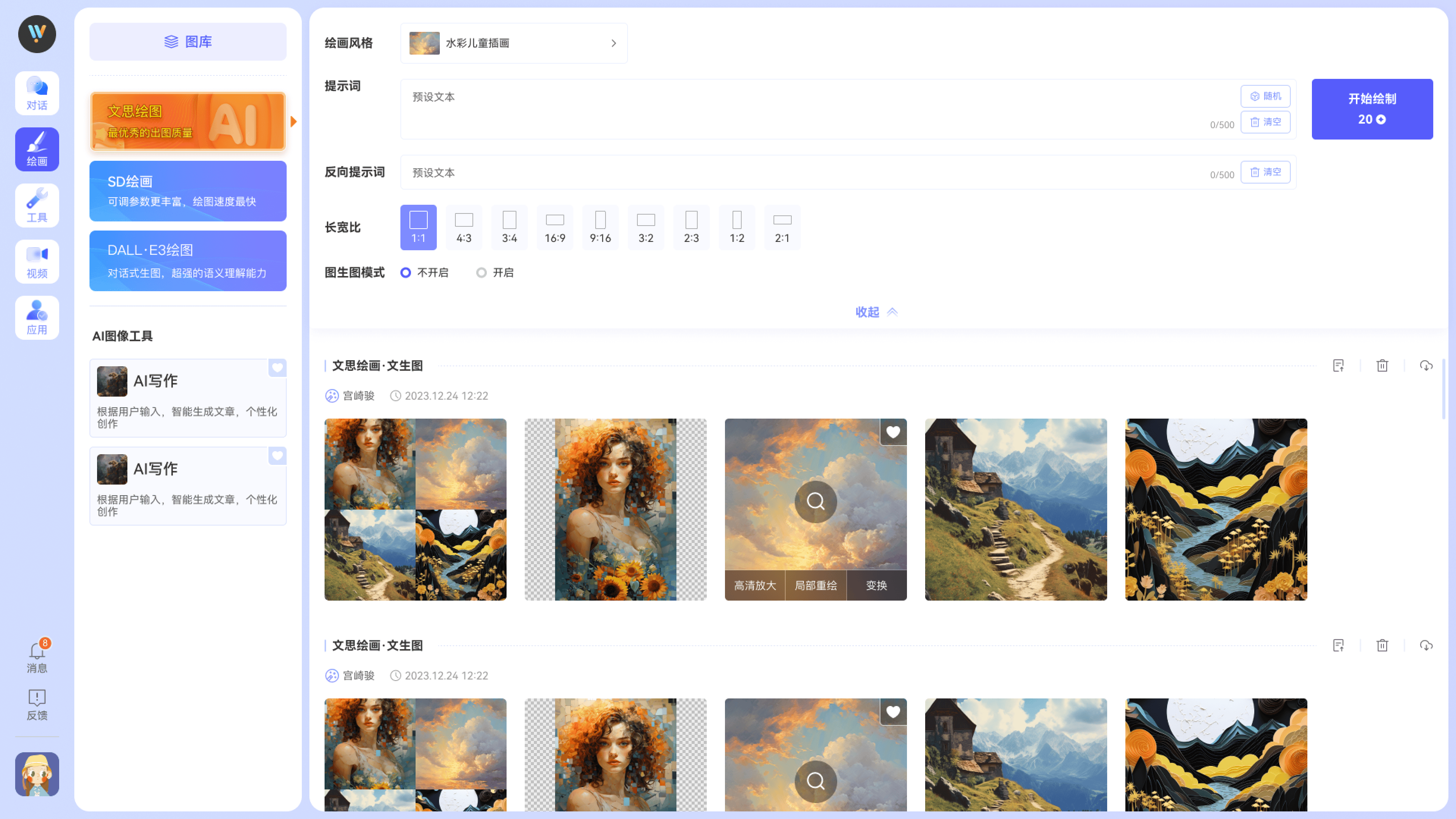Click the 开始绘制 start drawing button
This screenshot has width=1456, height=819.
[1372, 108]
